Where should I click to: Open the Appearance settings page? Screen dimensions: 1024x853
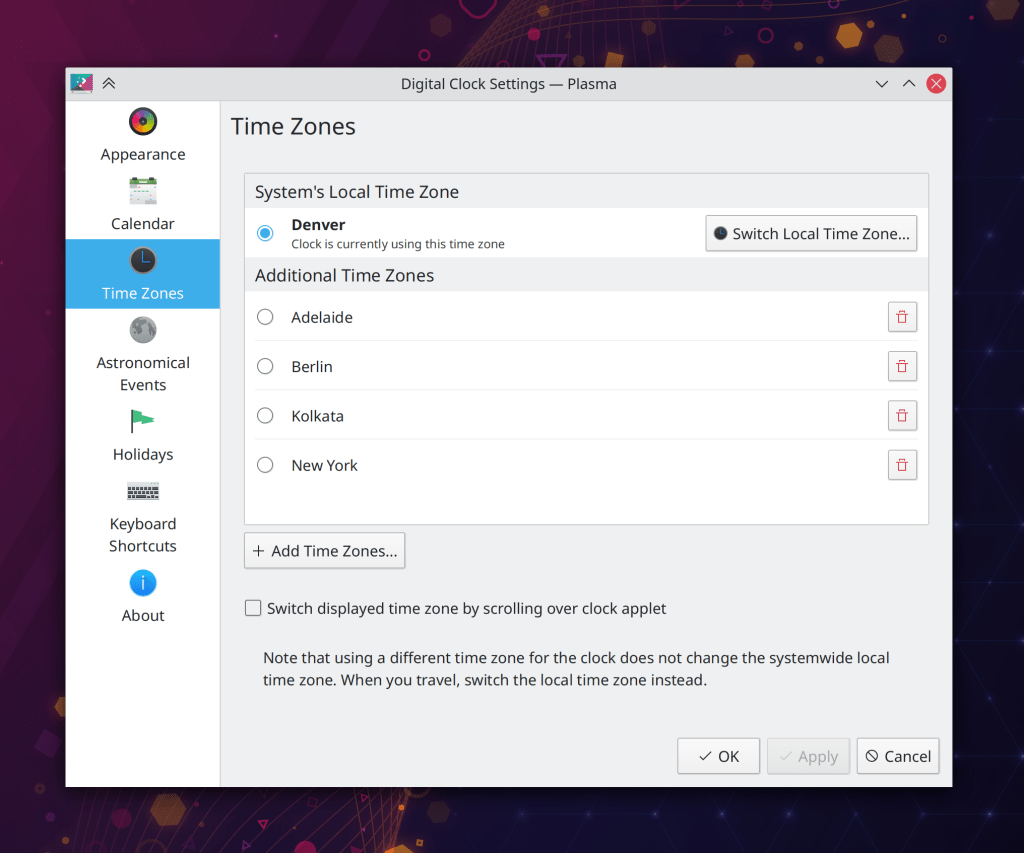pyautogui.click(x=143, y=135)
